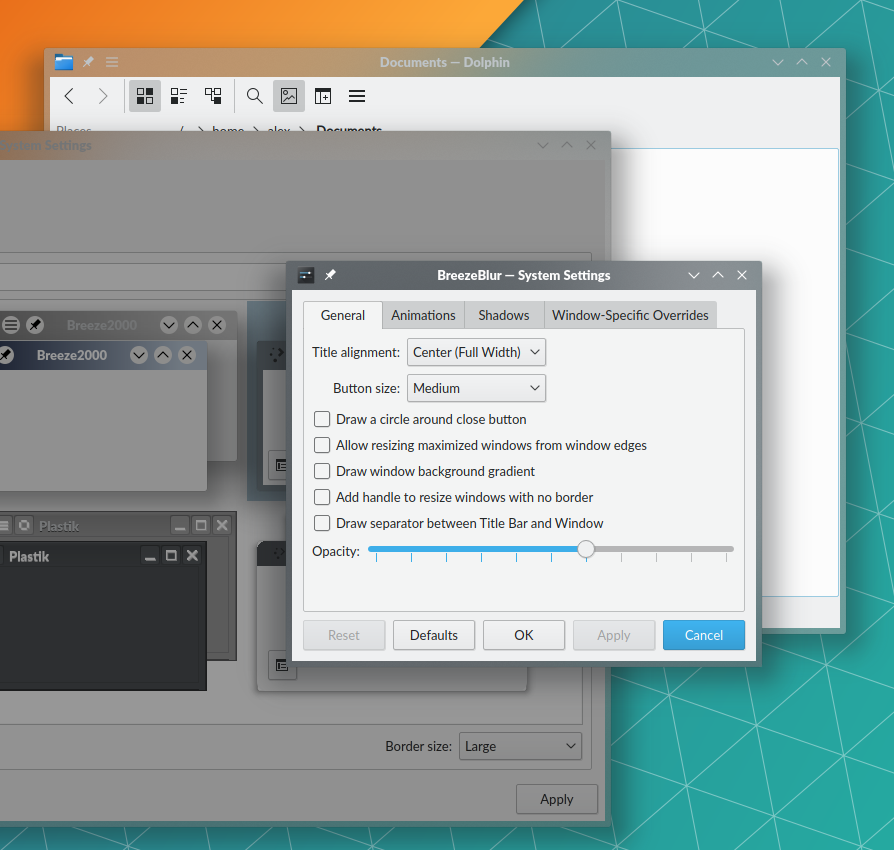Screen dimensions: 894x850
Task: Switch Dolphin to compact view mode
Action: [x=178, y=96]
